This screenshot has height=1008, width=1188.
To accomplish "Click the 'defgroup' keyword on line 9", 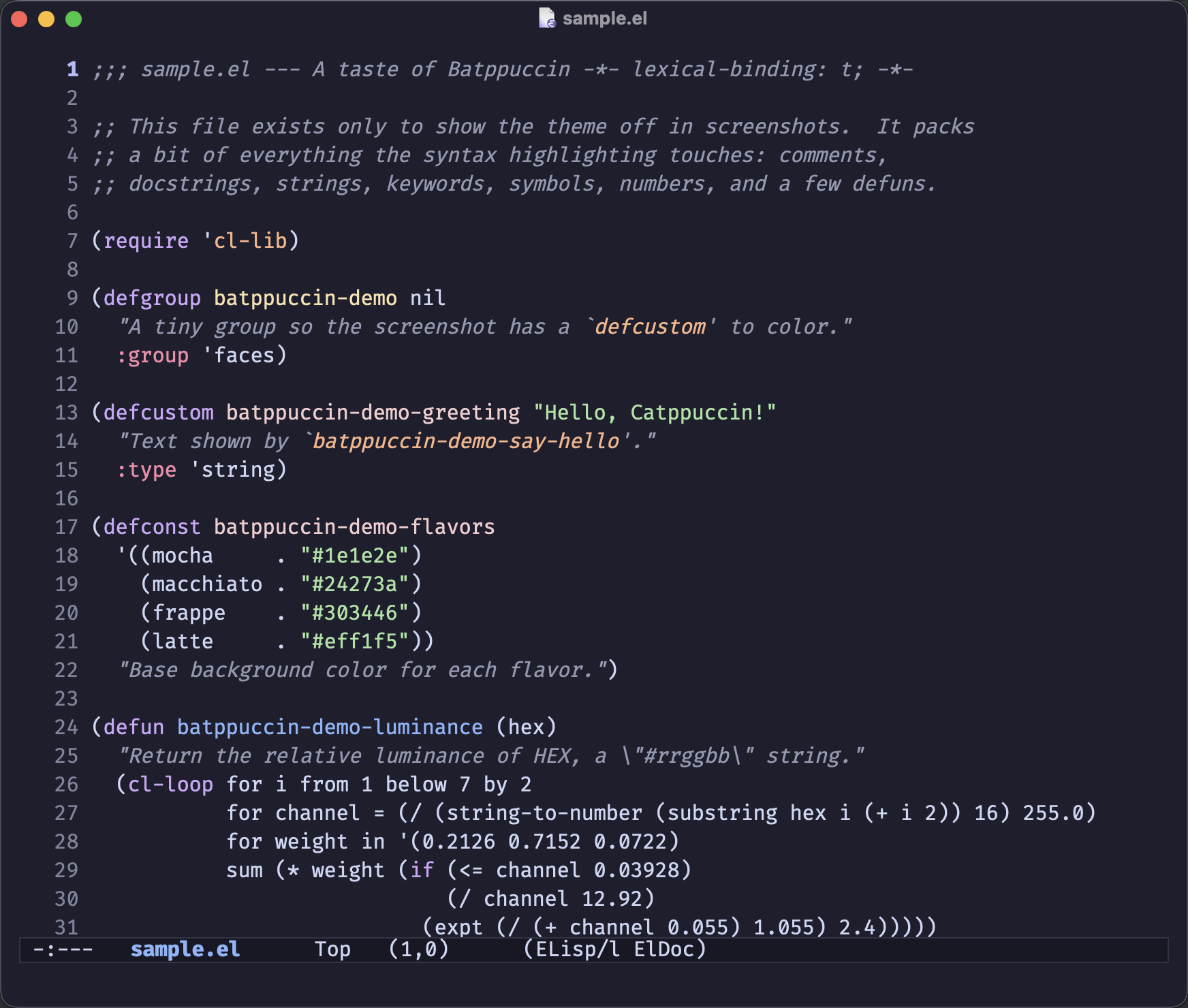I will [152, 298].
